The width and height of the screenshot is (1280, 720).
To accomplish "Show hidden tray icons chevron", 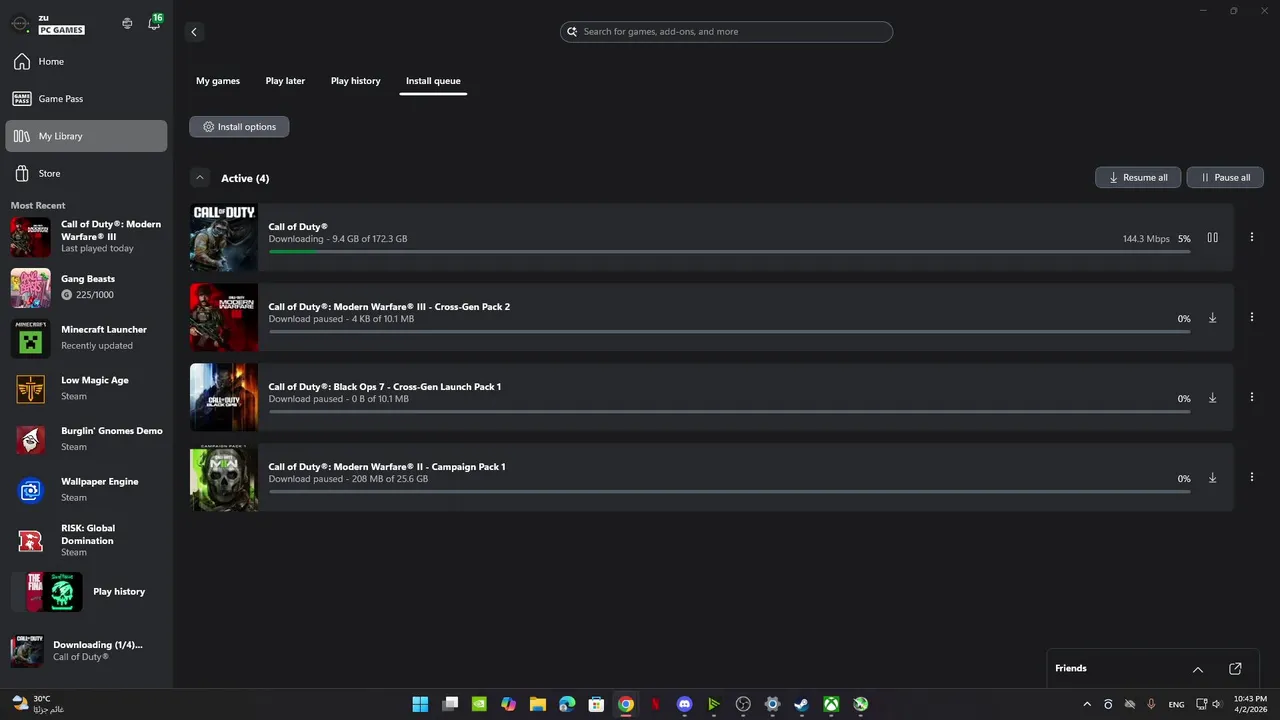I will tap(1087, 704).
